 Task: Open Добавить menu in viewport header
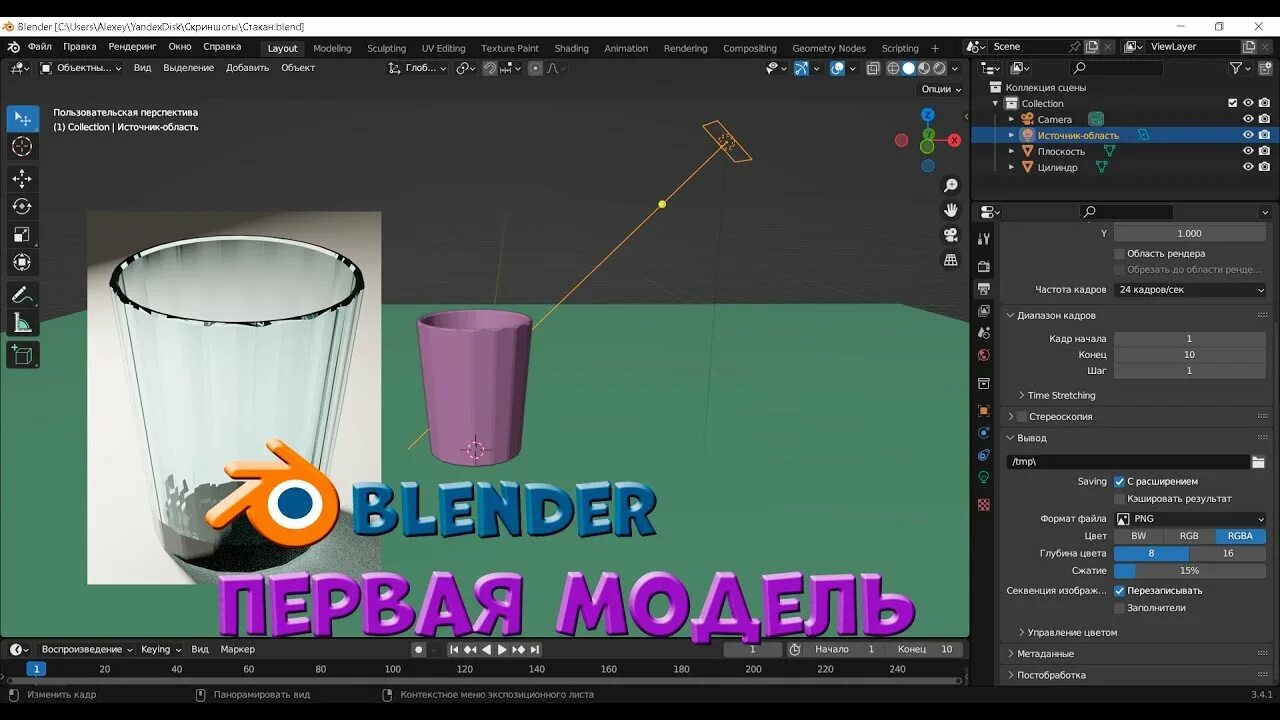[x=247, y=68]
